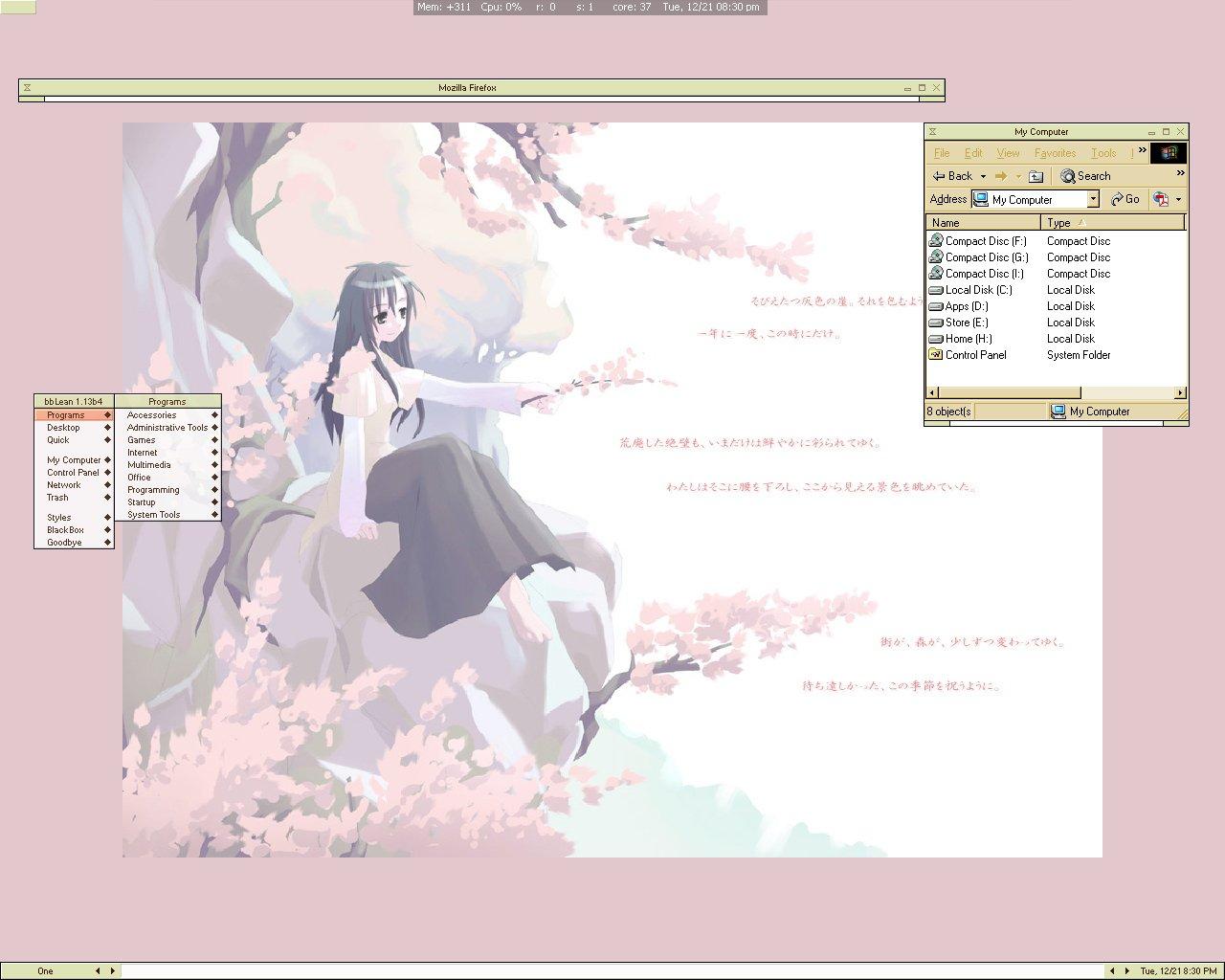Viewport: 1225px width, 980px height.
Task: Open System Tools in the Programs menu
Action: point(168,515)
